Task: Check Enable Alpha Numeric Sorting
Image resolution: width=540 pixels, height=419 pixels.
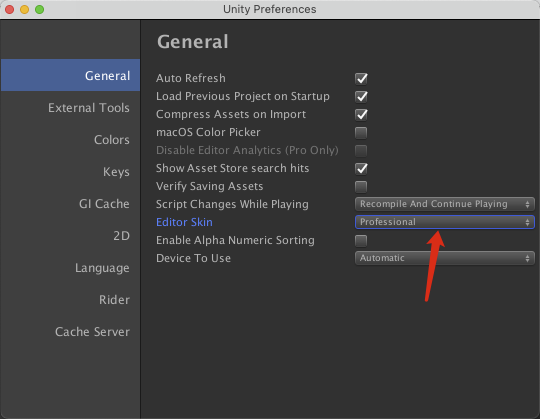Action: click(x=361, y=240)
